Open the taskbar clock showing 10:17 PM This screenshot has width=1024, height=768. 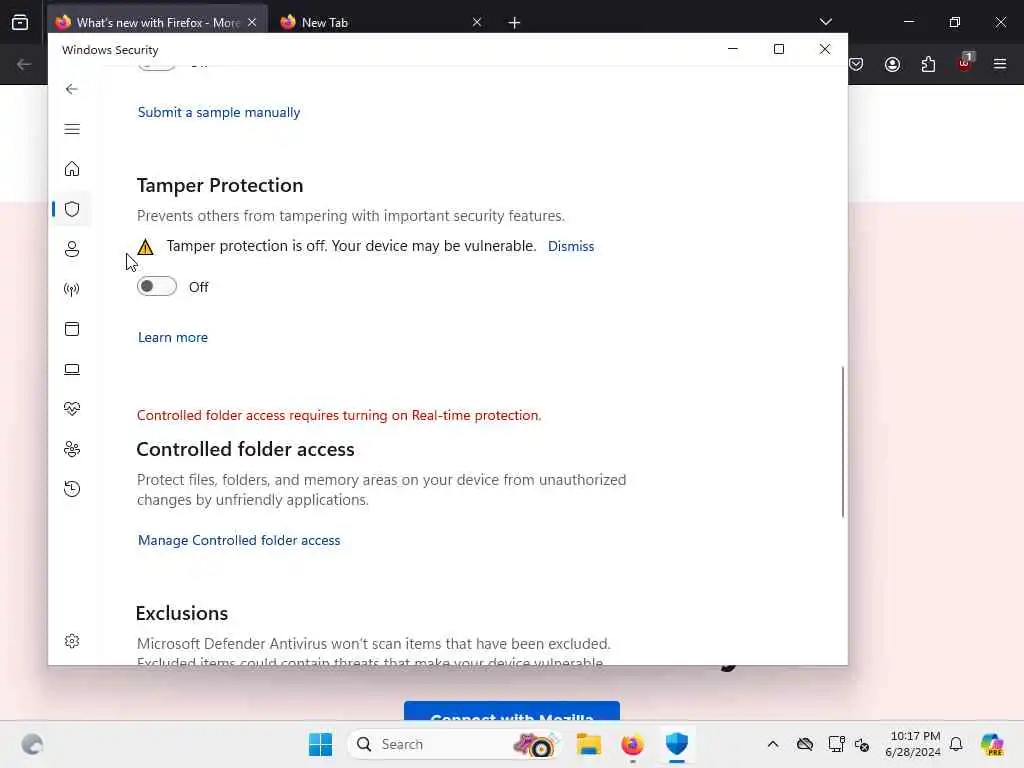(913, 744)
